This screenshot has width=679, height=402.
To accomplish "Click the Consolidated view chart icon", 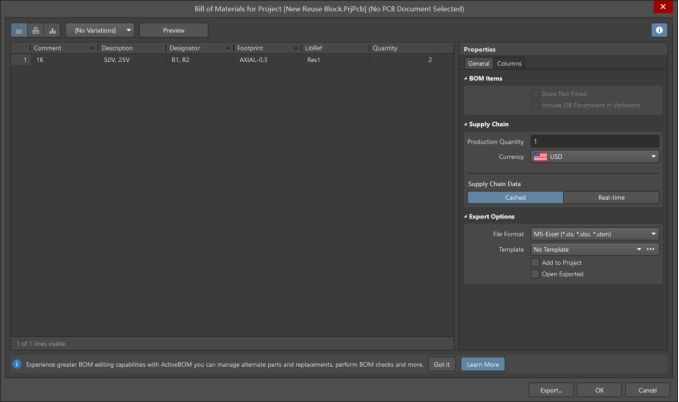I will pyautogui.click(x=53, y=30).
